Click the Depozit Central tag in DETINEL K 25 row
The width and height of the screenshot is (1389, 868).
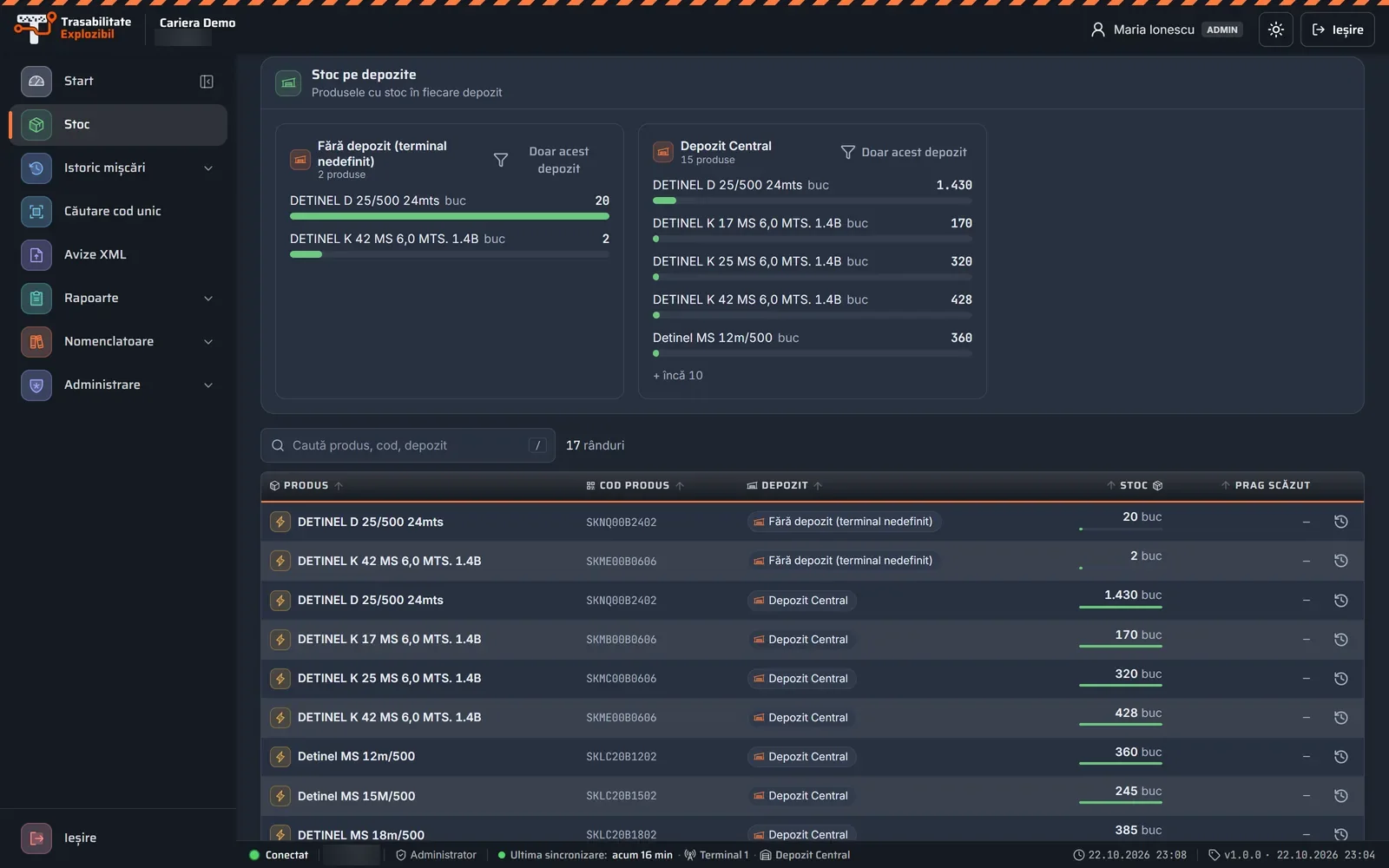(x=801, y=679)
